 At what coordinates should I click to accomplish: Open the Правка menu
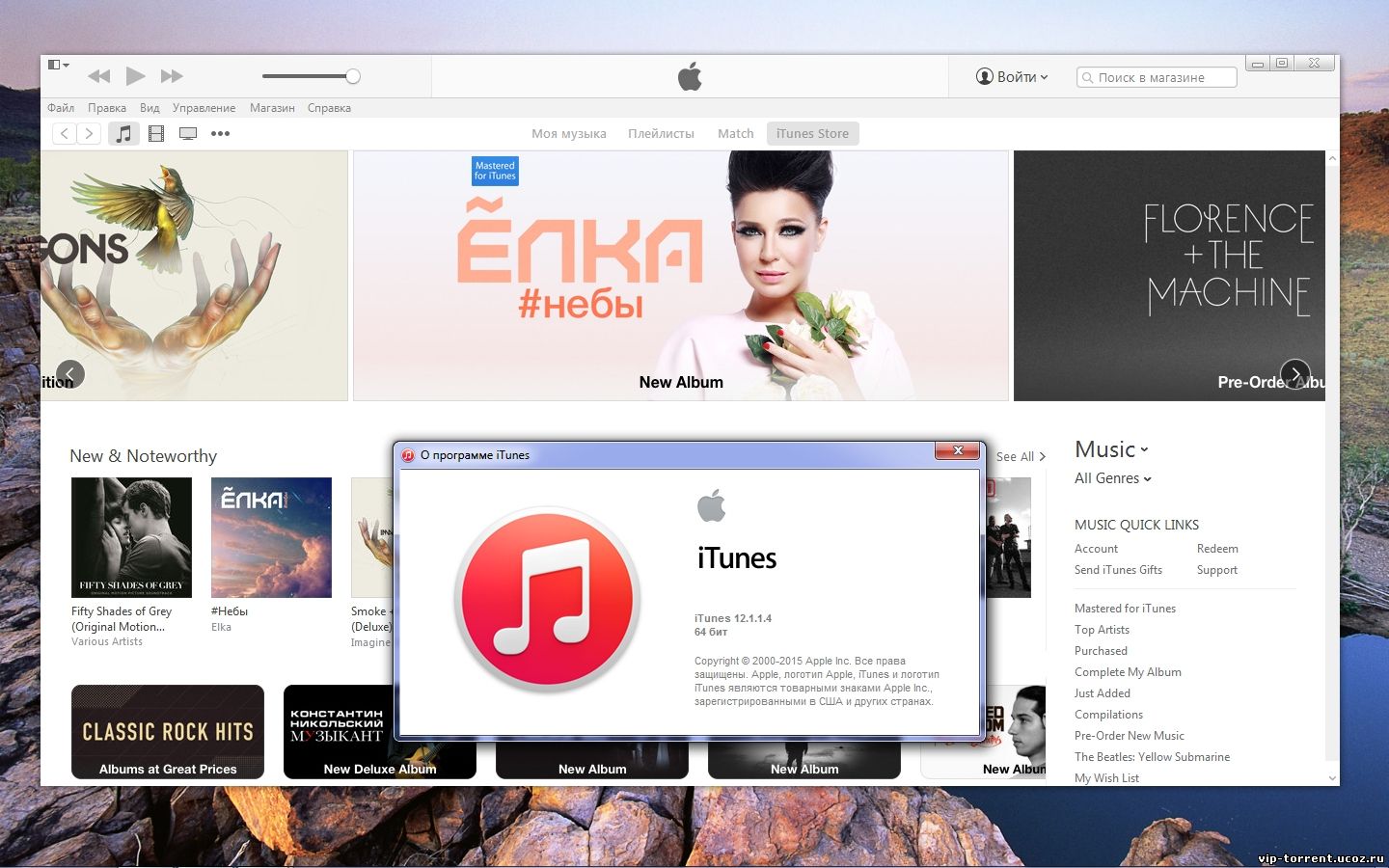coord(107,108)
